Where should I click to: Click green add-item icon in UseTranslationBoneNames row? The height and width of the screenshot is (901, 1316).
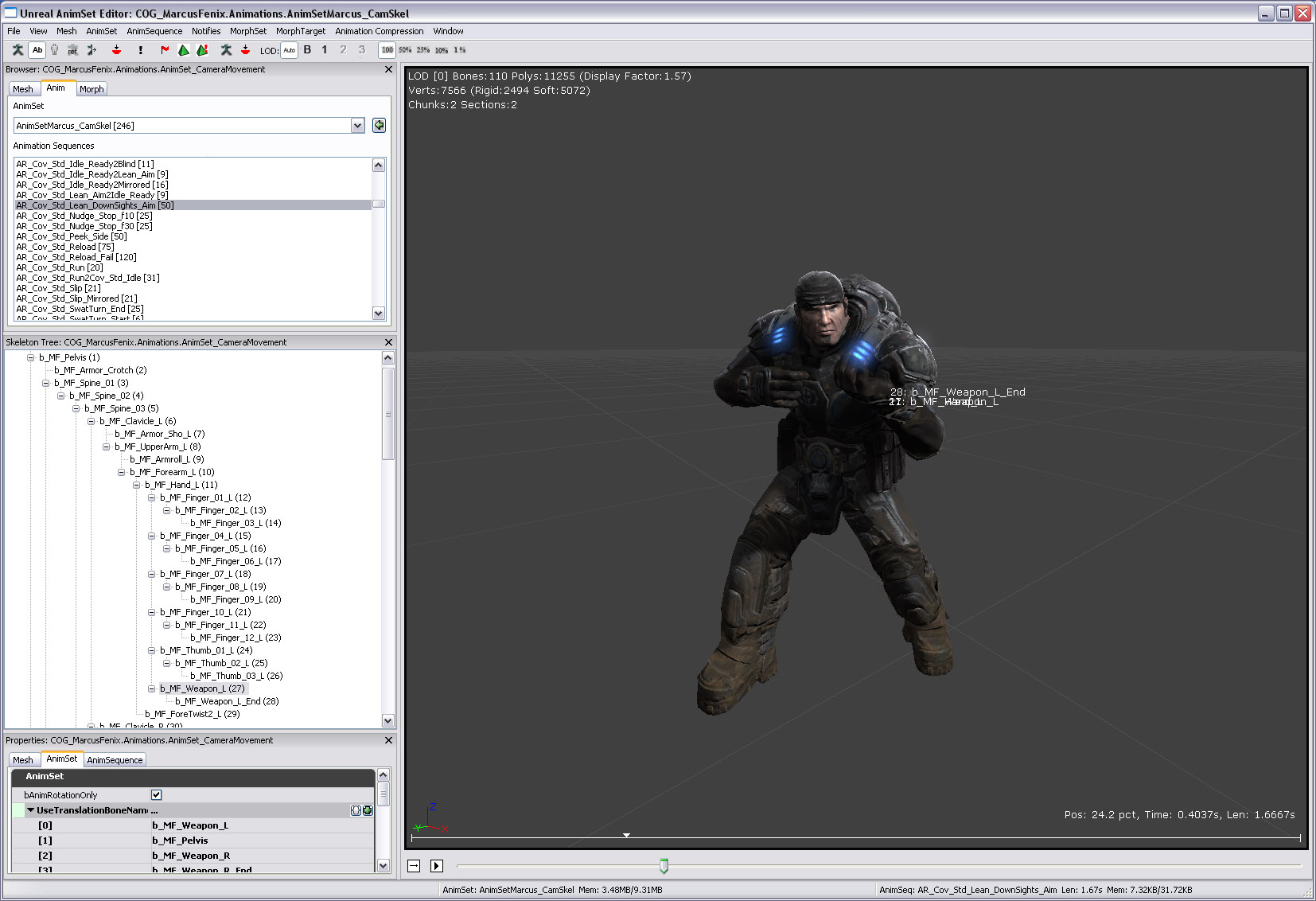point(368,810)
